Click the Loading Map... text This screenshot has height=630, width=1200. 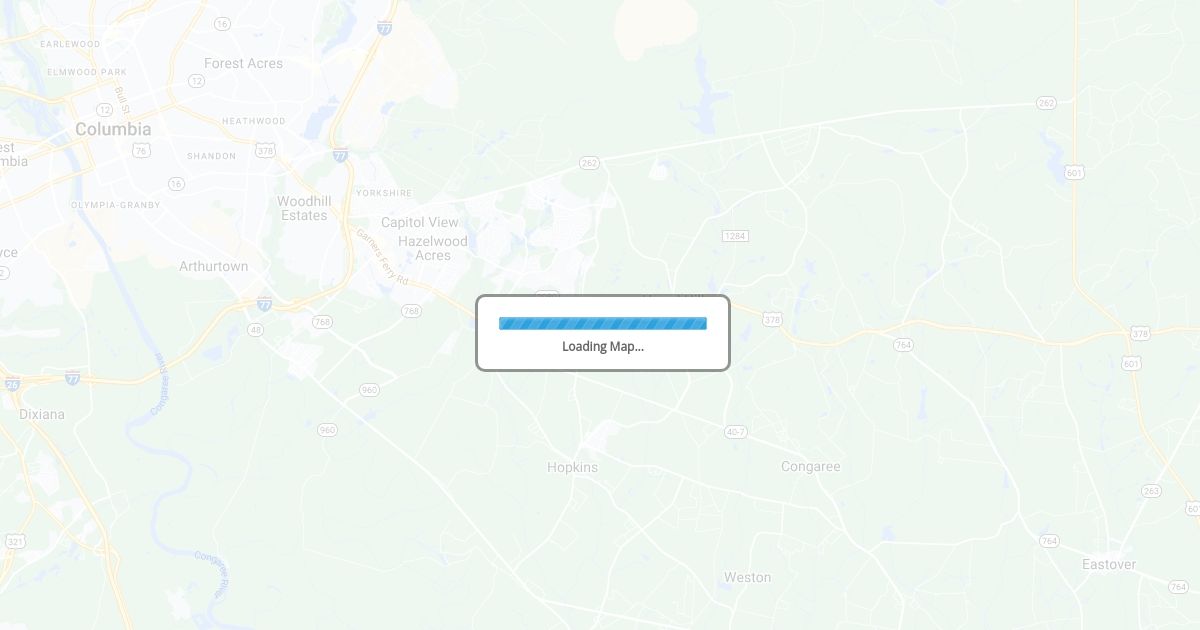(x=603, y=347)
